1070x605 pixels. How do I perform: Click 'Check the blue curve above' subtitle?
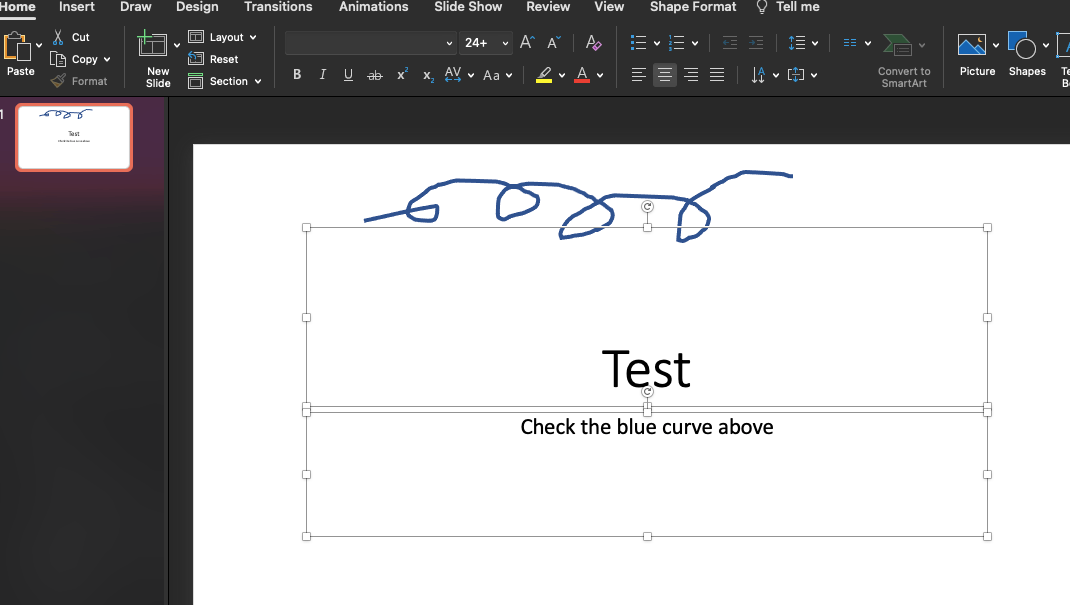[647, 427]
